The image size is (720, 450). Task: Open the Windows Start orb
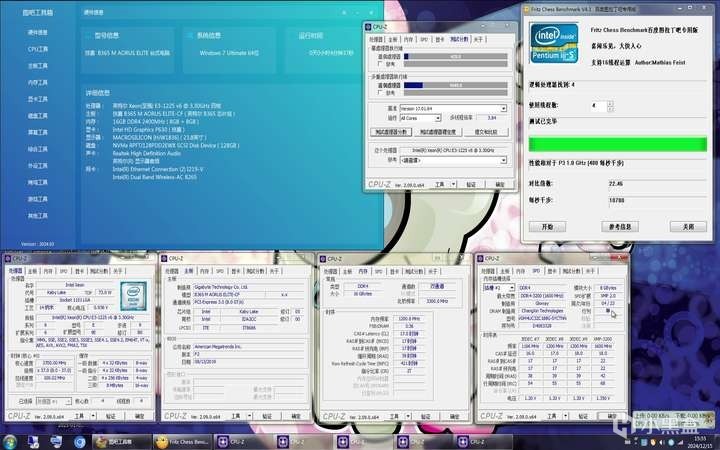click(x=10, y=442)
